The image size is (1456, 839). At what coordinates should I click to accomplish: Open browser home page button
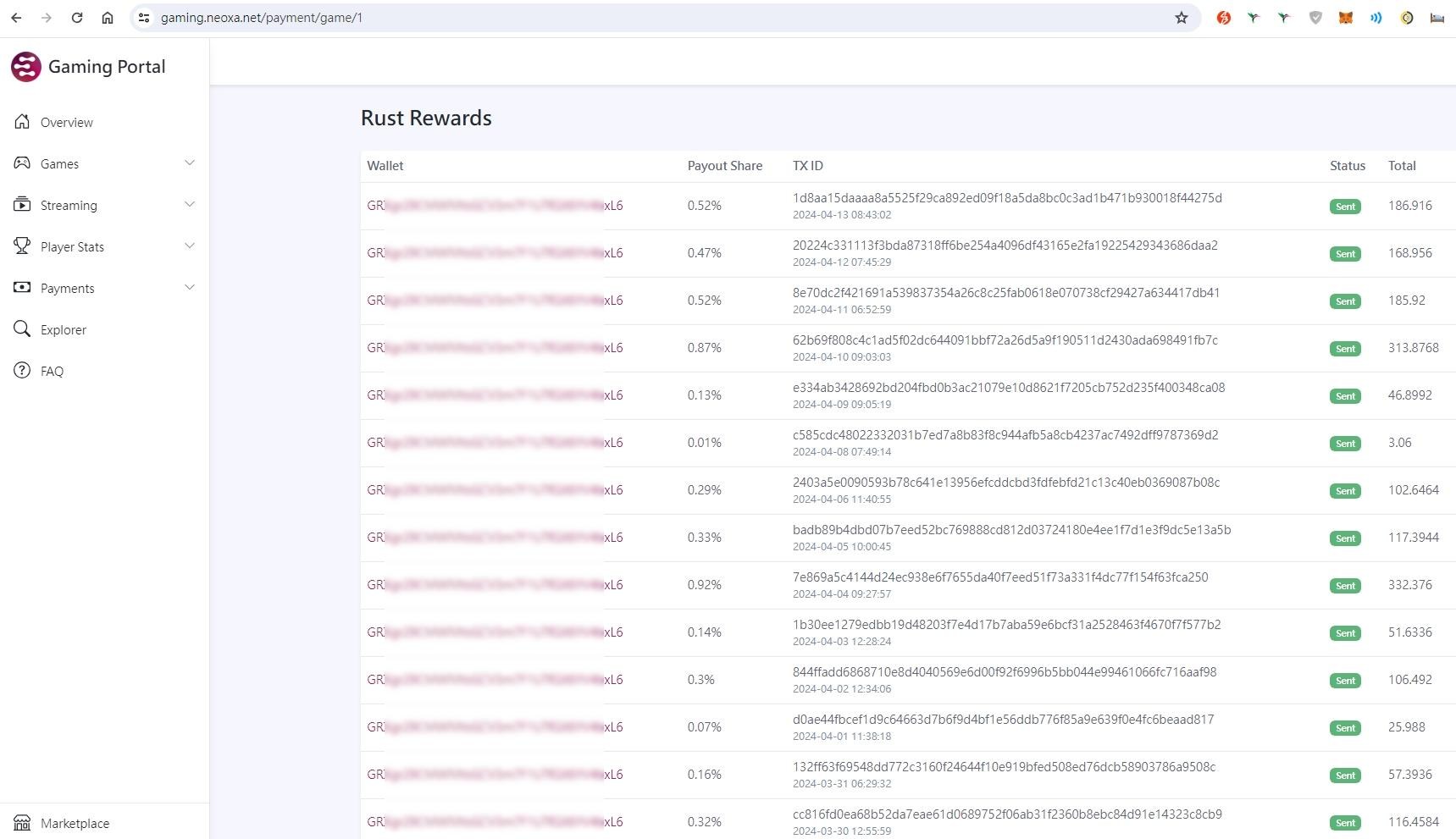108,18
